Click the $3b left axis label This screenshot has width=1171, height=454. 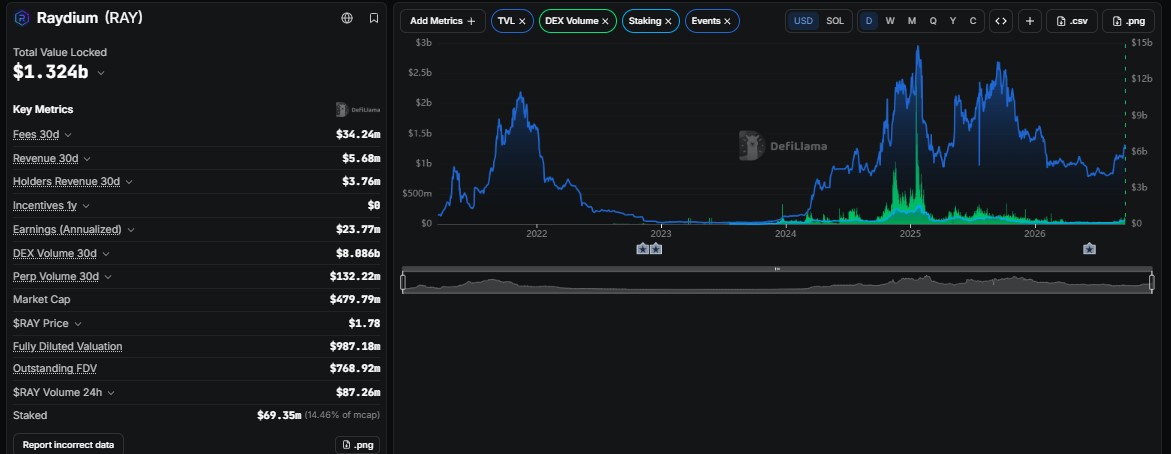(x=423, y=43)
